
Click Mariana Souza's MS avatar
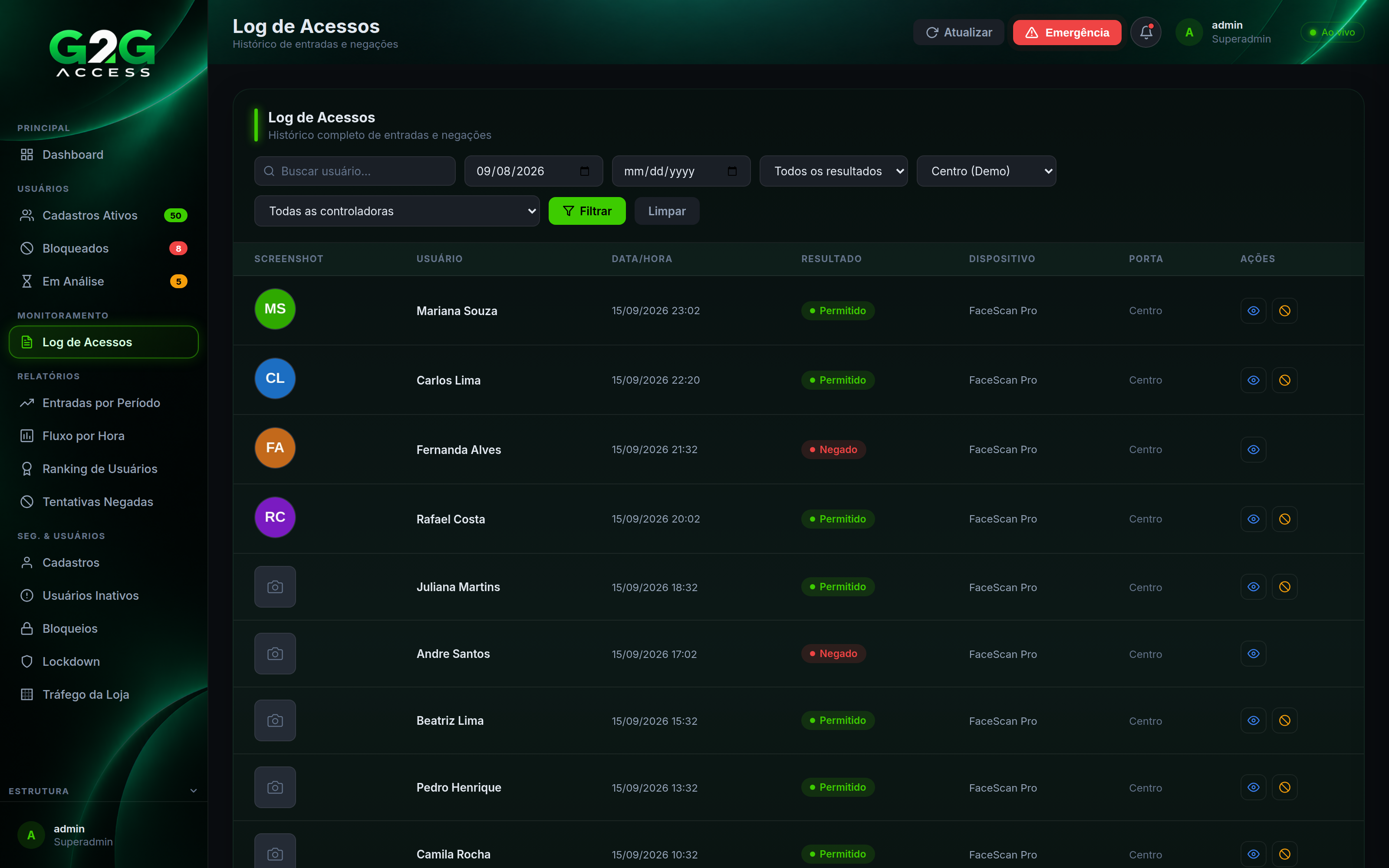(275, 309)
